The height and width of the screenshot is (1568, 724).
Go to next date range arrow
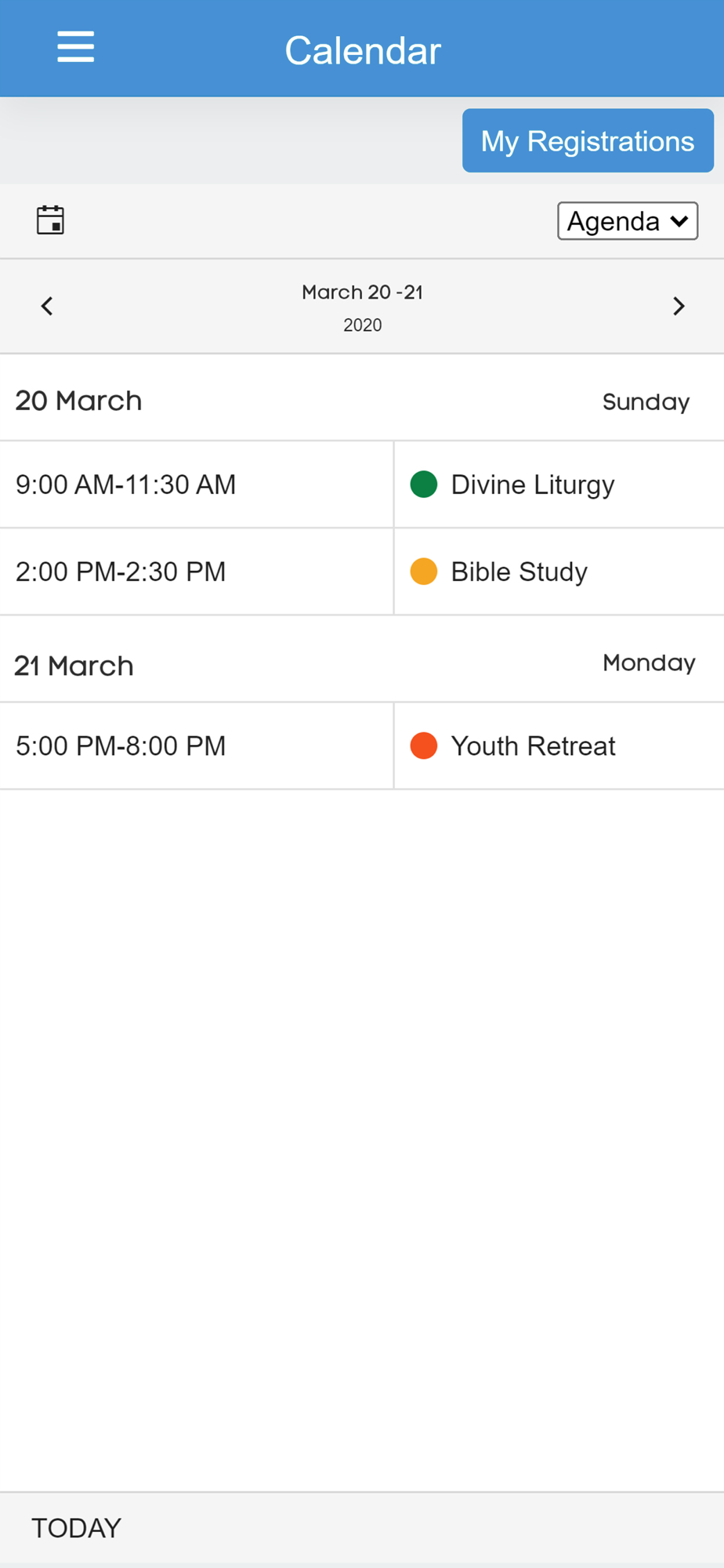(679, 306)
